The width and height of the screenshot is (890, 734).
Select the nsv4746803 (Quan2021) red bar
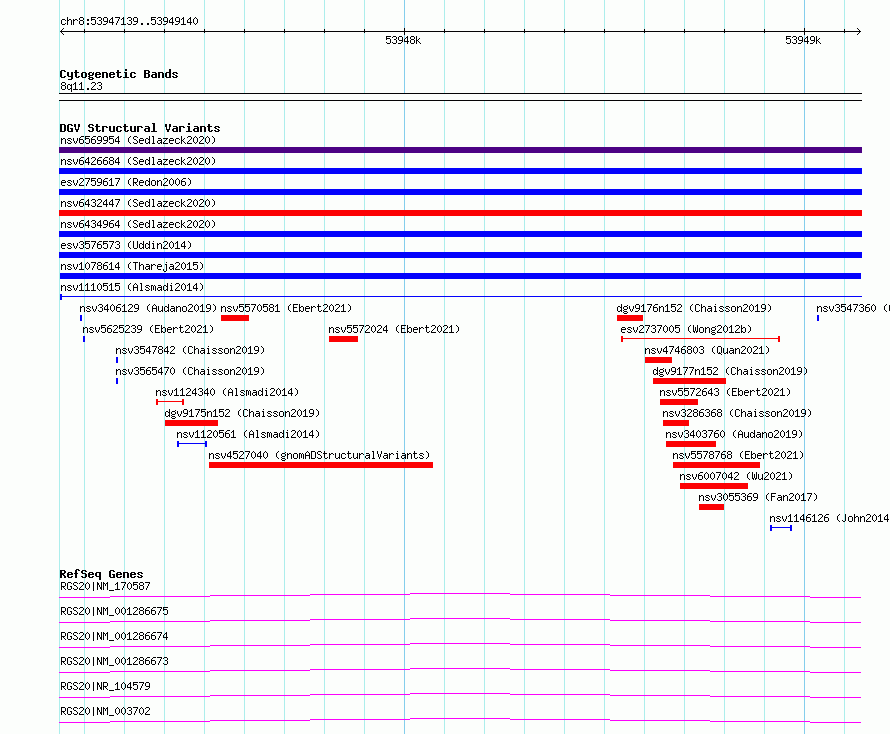[658, 360]
